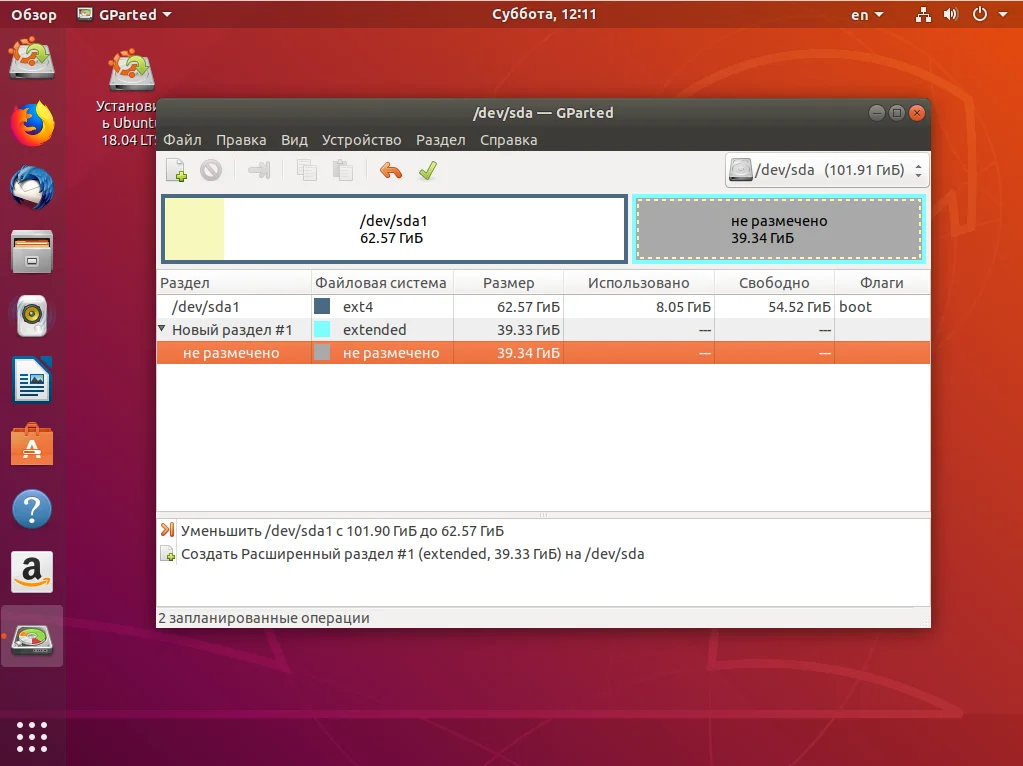Open the Файл menu
1023x766 pixels.
tap(182, 140)
